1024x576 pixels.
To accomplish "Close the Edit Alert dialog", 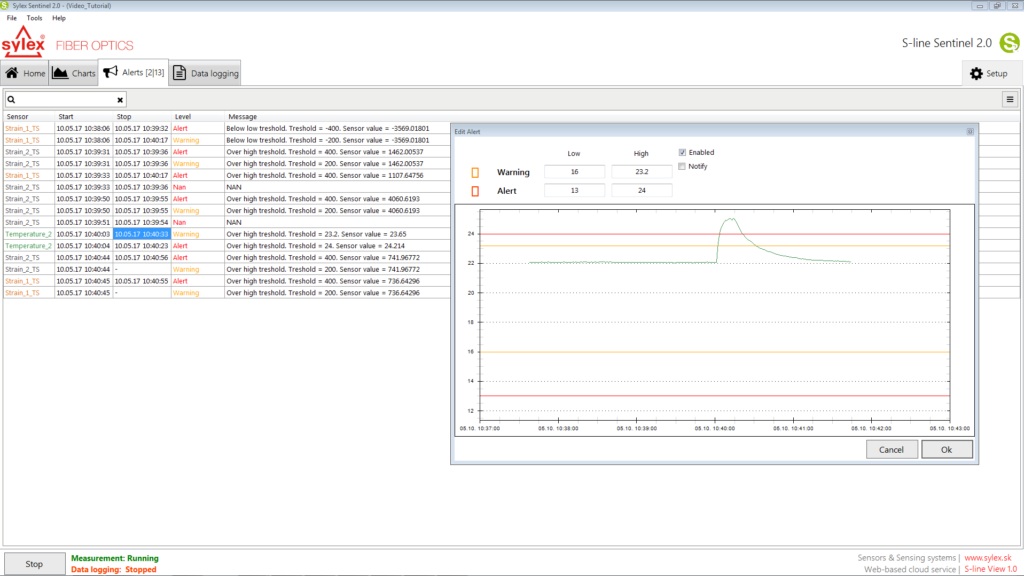I will (x=970, y=131).
